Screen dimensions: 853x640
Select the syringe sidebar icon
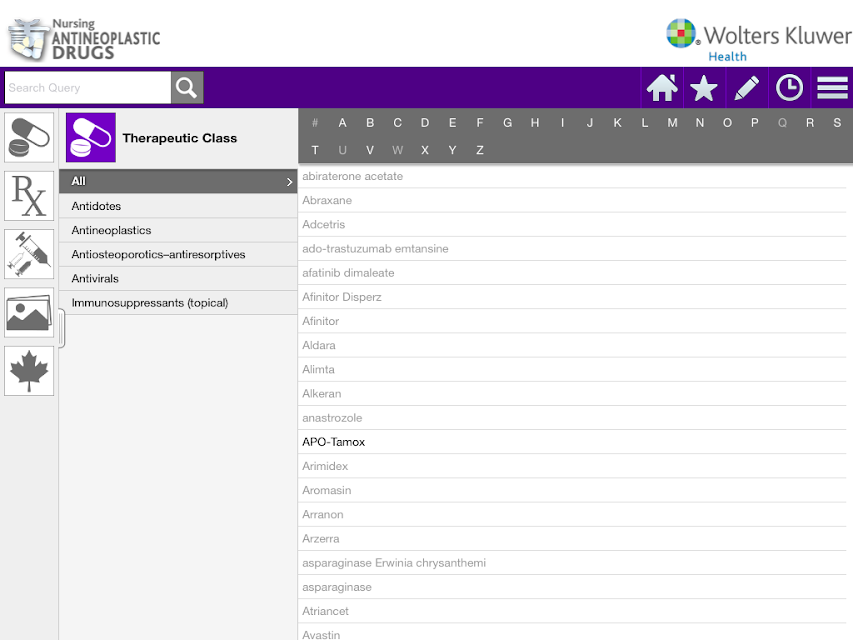29,254
